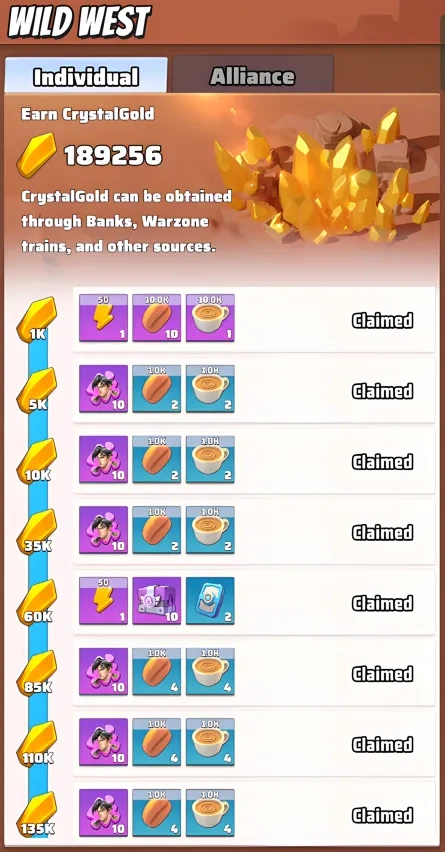Image resolution: width=445 pixels, height=852 pixels.
Task: Click the Claimed label on 1K tier
Action: point(383,321)
